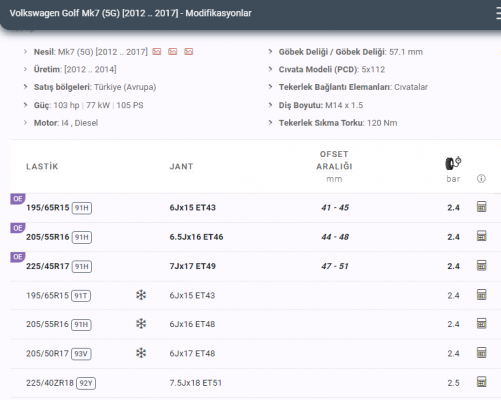This screenshot has height=400, width=501.
Task: Expand chevron beside Cıvata Modeli (PCD)
Action: pos(270,69)
